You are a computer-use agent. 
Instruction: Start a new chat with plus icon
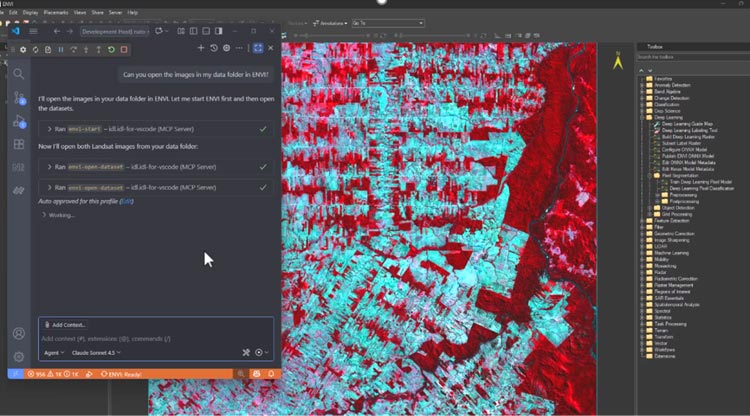[201, 47]
